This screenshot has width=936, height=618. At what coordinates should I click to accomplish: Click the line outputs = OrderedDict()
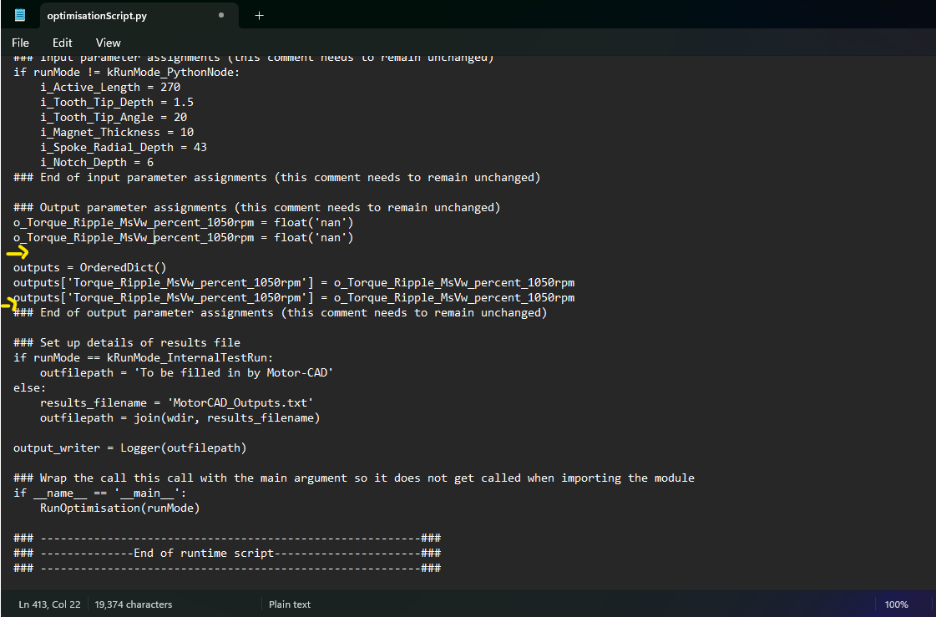point(90,267)
